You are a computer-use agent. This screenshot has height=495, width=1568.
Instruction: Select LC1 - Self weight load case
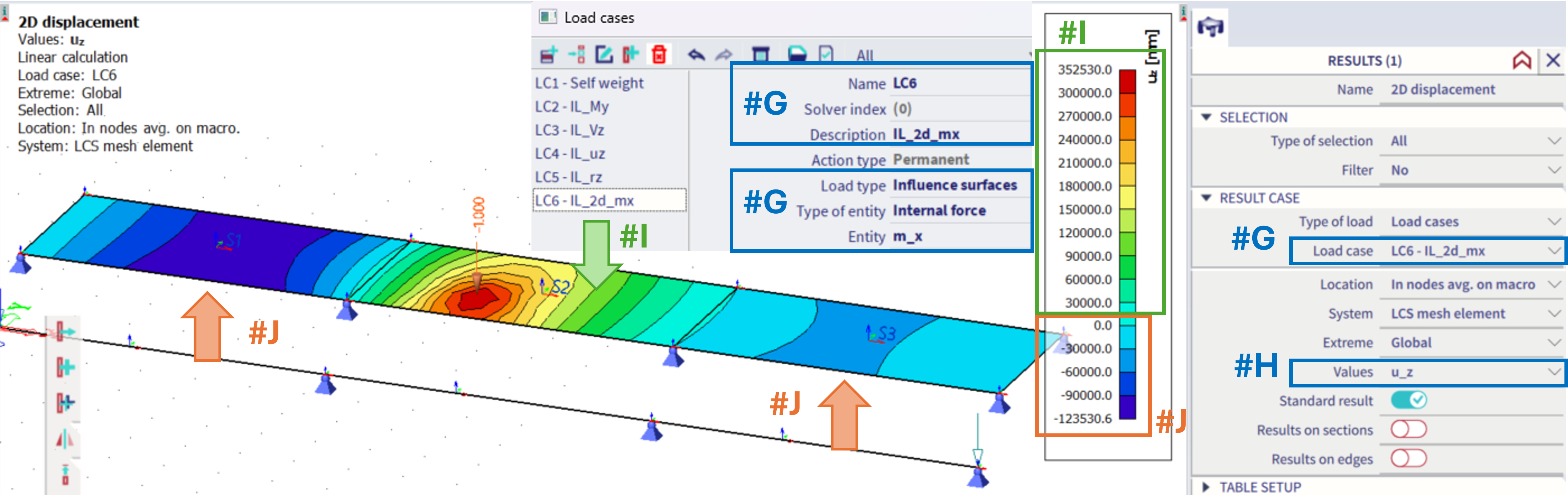tap(589, 83)
